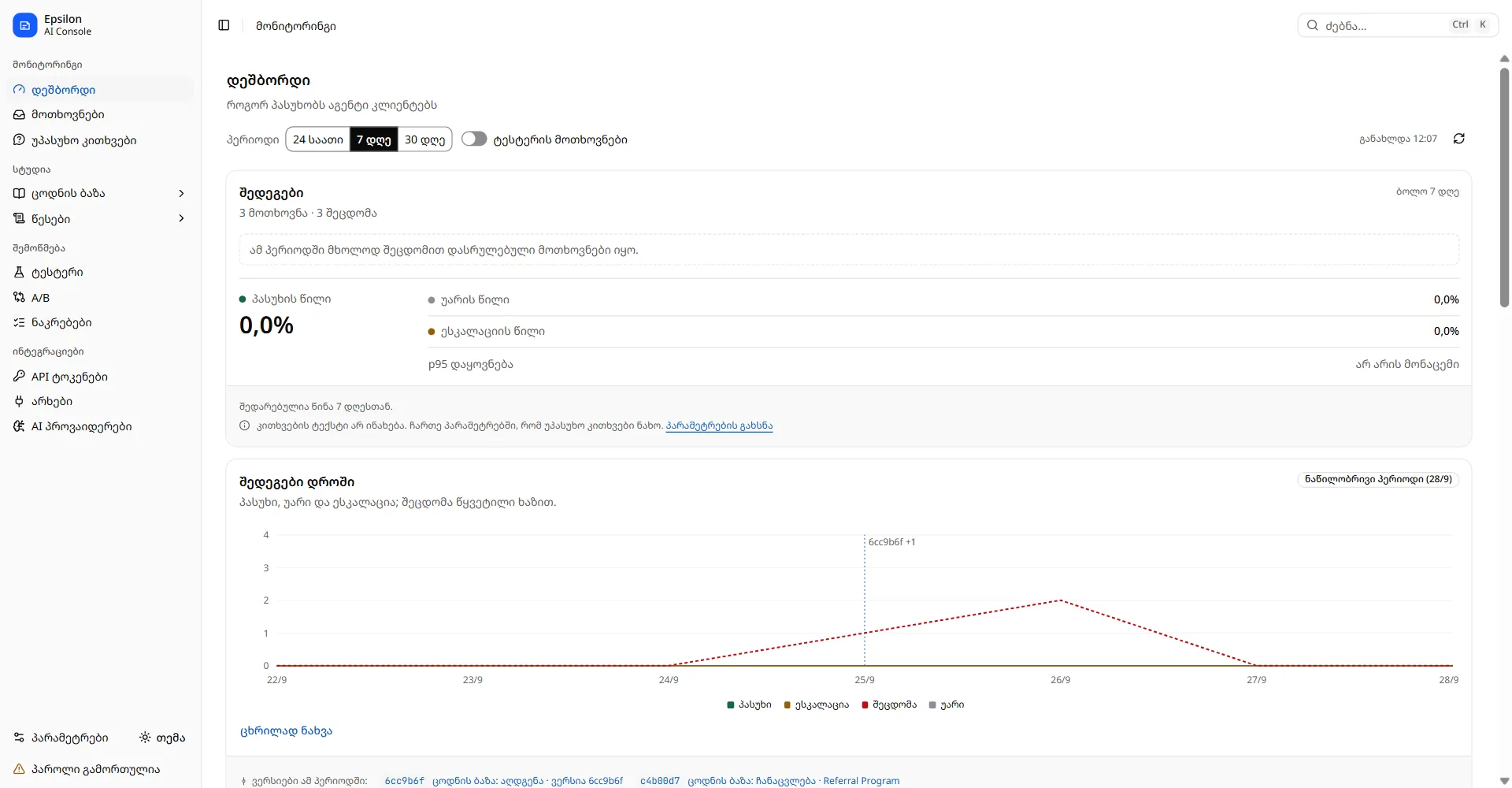The height and width of the screenshot is (788, 1512).
Task: Go to უპასუხო კითხვები page
Action: click(x=100, y=140)
